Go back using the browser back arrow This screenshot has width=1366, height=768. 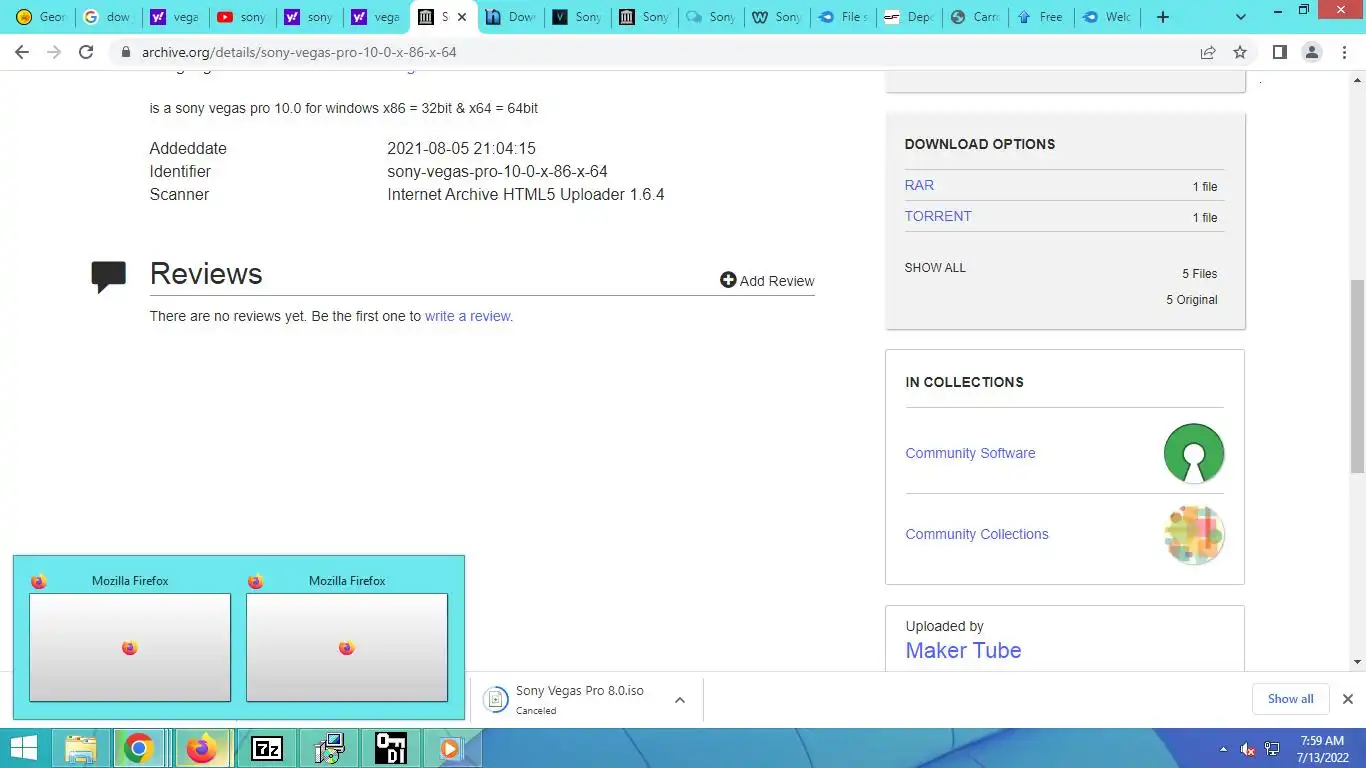(x=22, y=52)
